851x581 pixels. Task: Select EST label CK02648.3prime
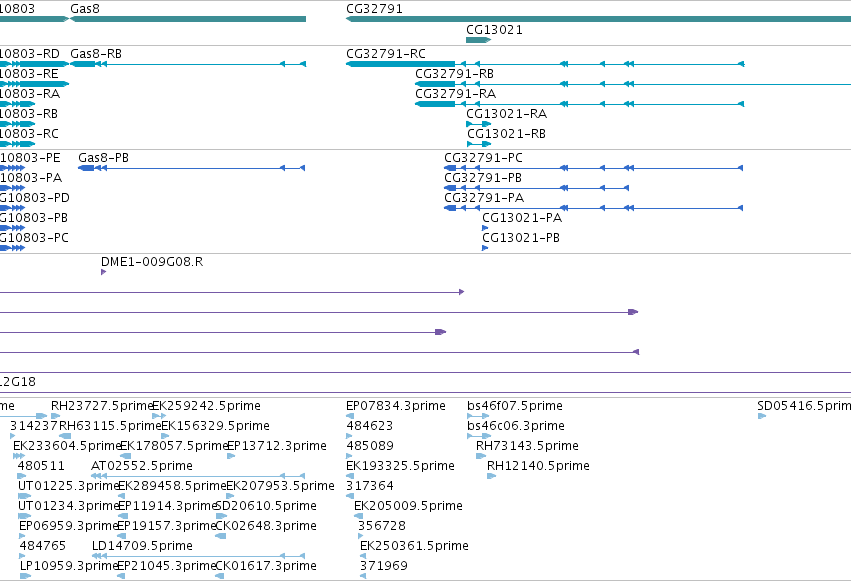[266, 526]
